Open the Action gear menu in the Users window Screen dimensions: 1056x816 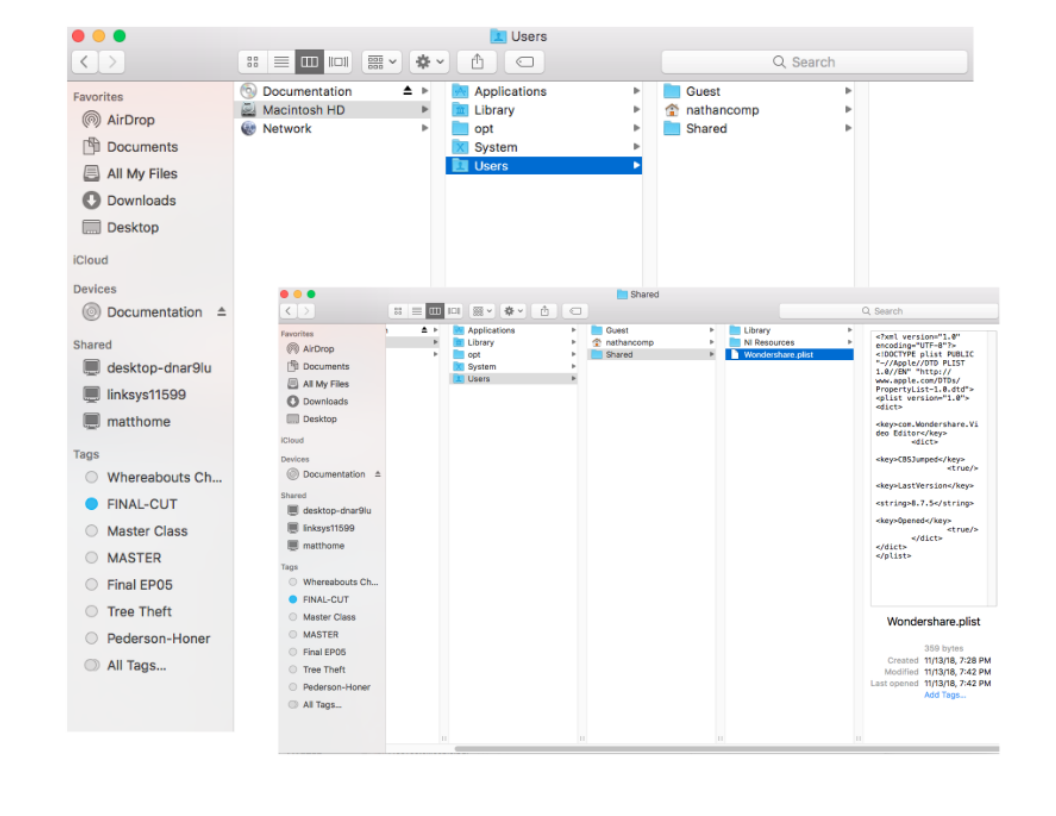pos(429,62)
